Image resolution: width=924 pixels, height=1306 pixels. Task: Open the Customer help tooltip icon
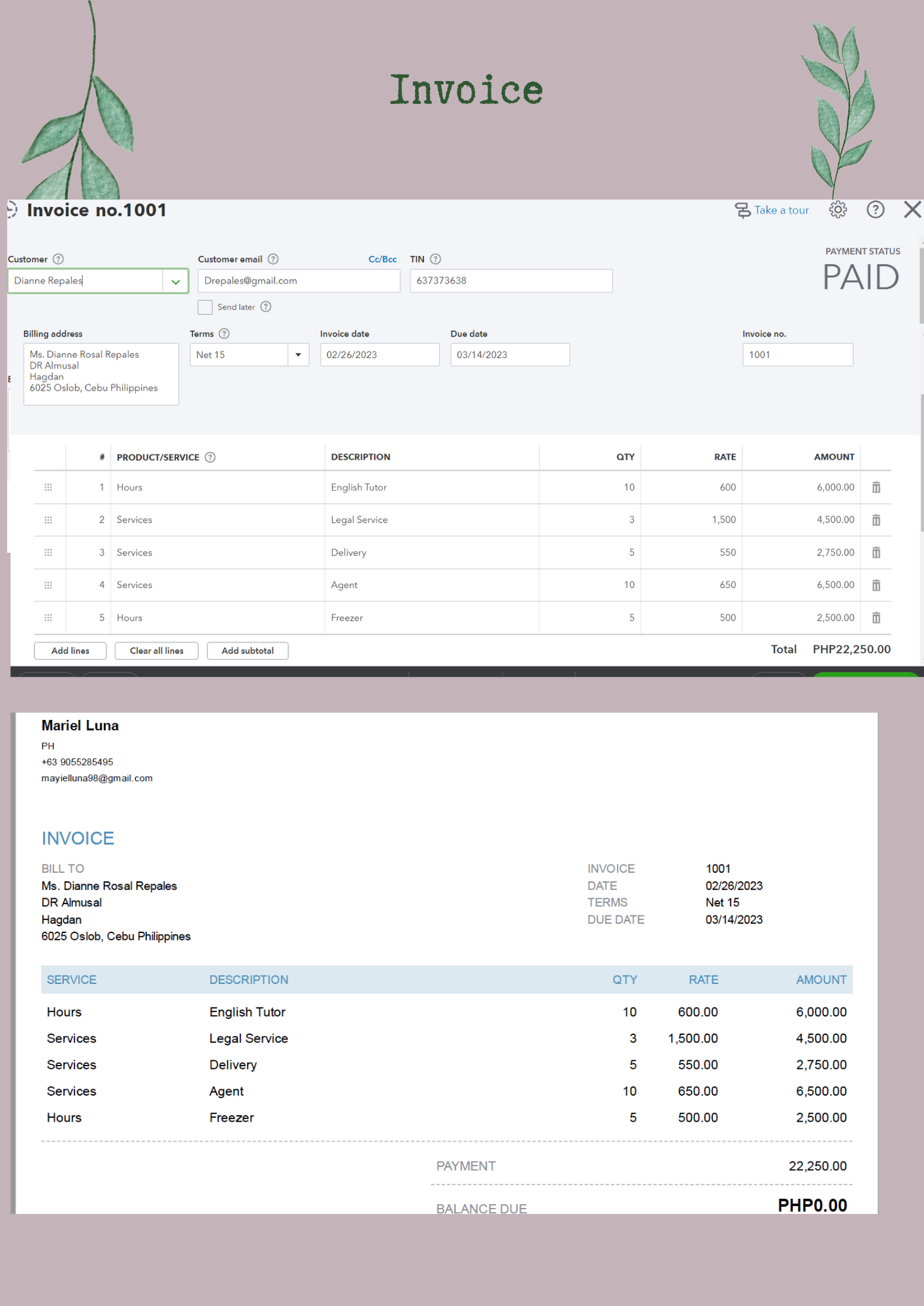tap(58, 259)
